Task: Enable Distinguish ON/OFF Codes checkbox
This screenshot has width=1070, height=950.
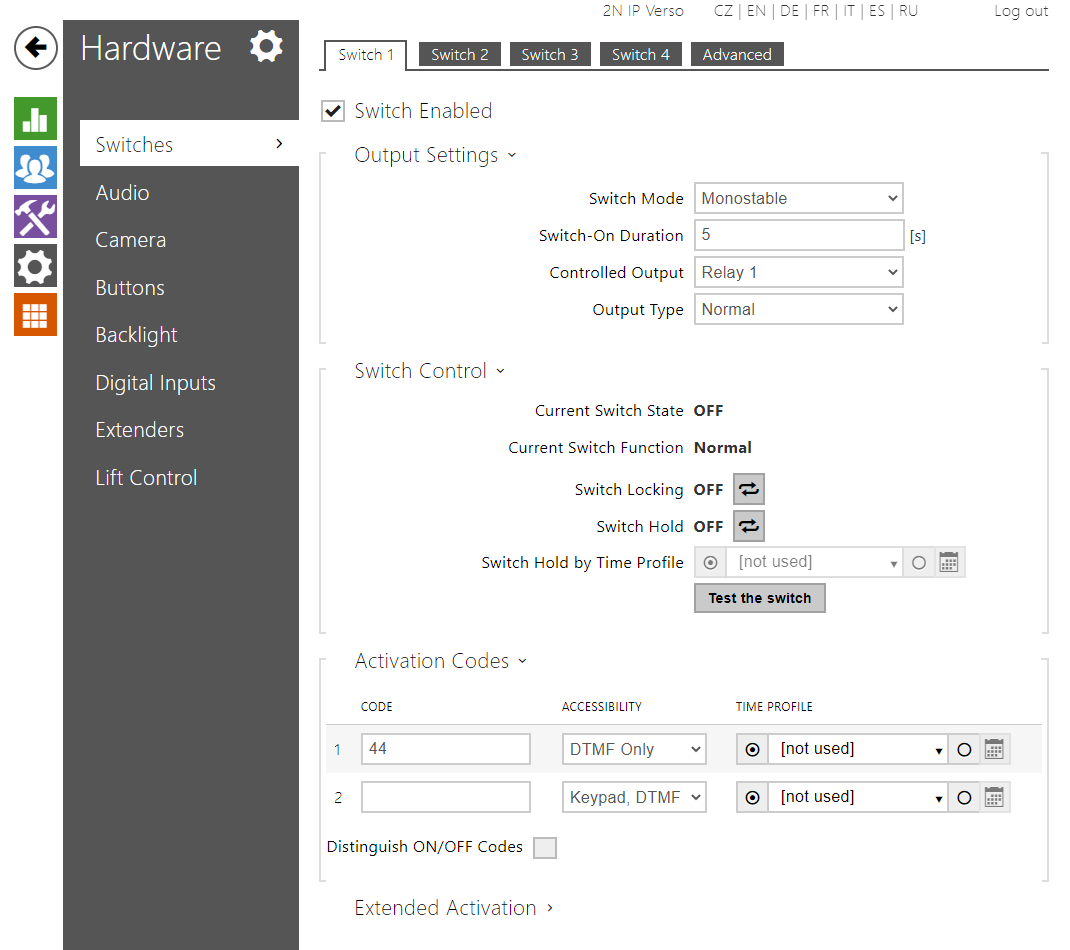Action: pyautogui.click(x=544, y=848)
